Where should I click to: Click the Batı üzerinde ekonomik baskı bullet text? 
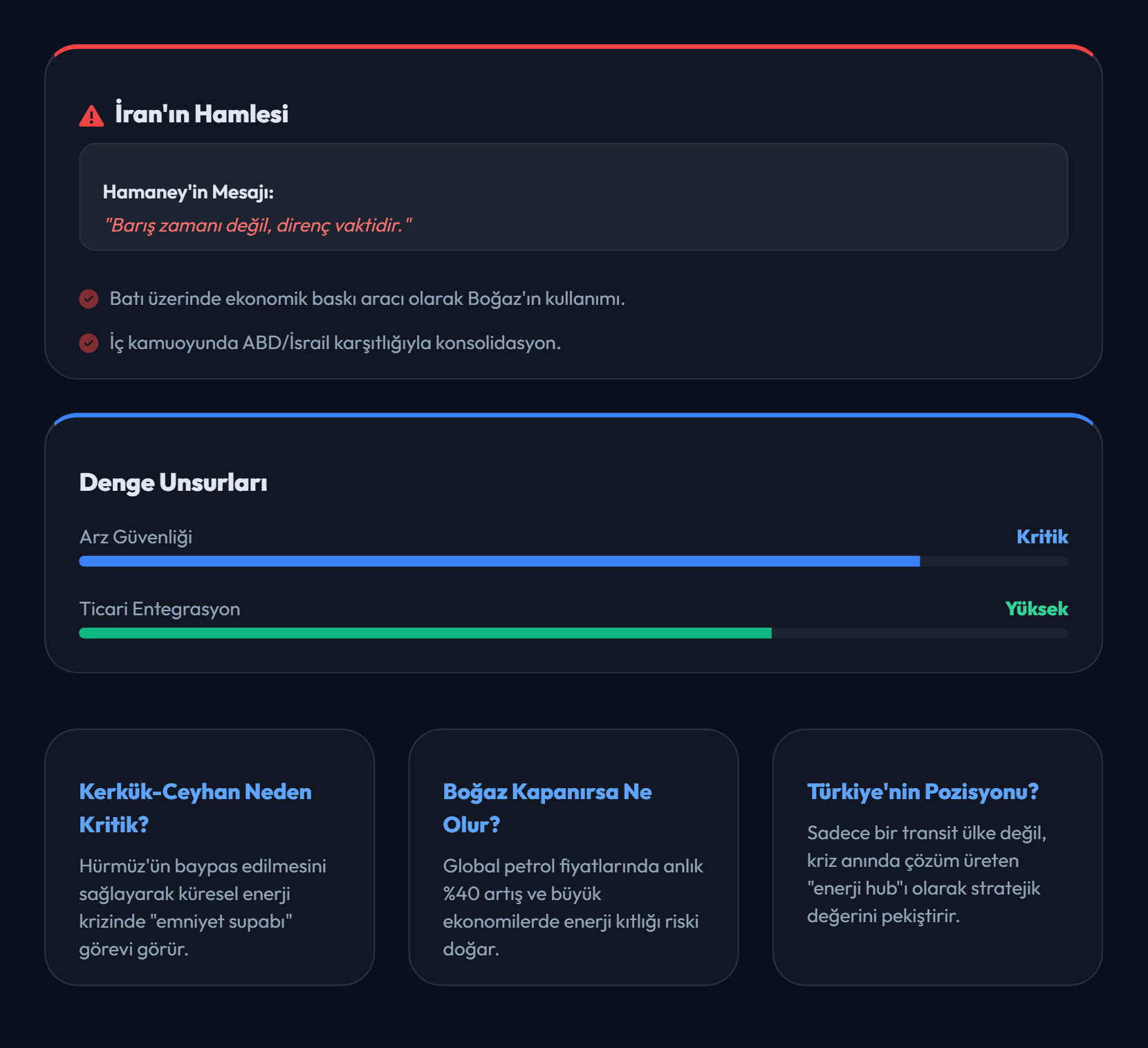367,299
